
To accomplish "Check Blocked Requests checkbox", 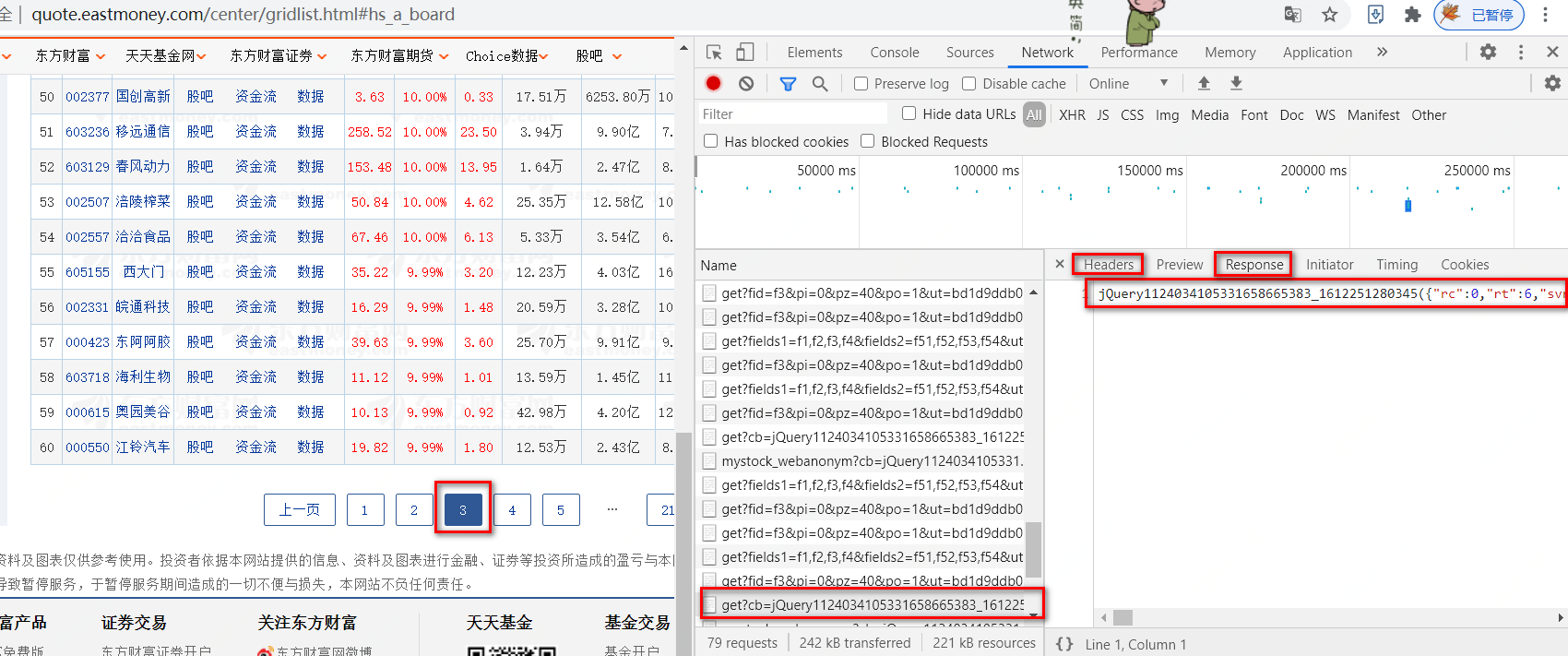I will pos(867,141).
